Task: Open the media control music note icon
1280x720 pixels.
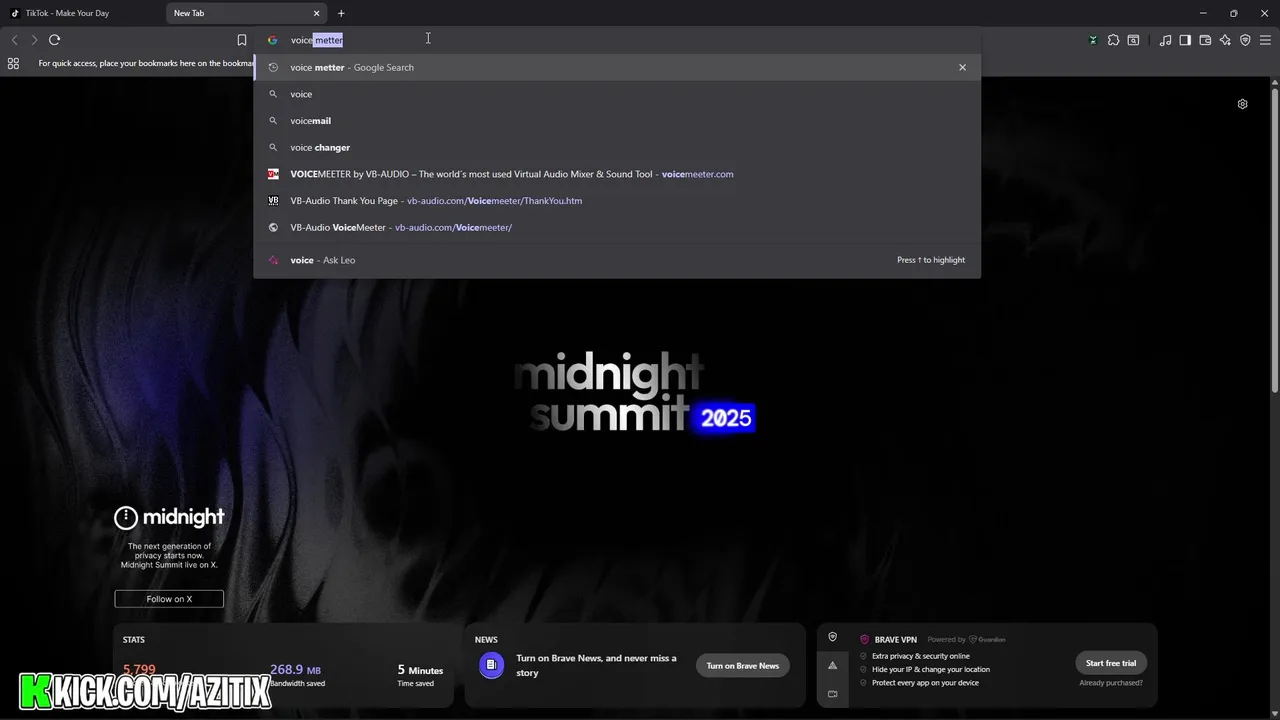Action: click(1165, 40)
